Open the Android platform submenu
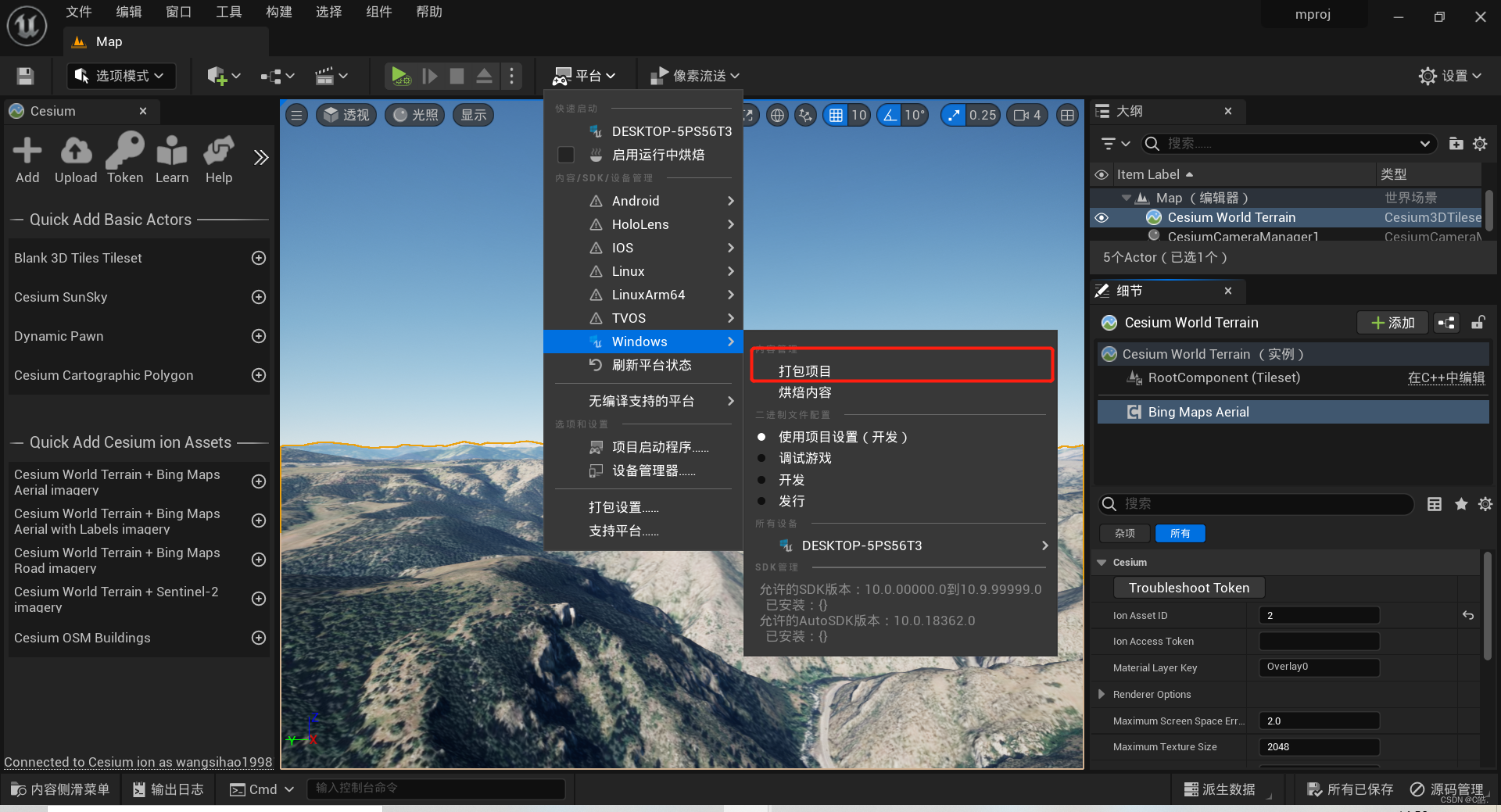The width and height of the screenshot is (1501, 812). [x=643, y=201]
